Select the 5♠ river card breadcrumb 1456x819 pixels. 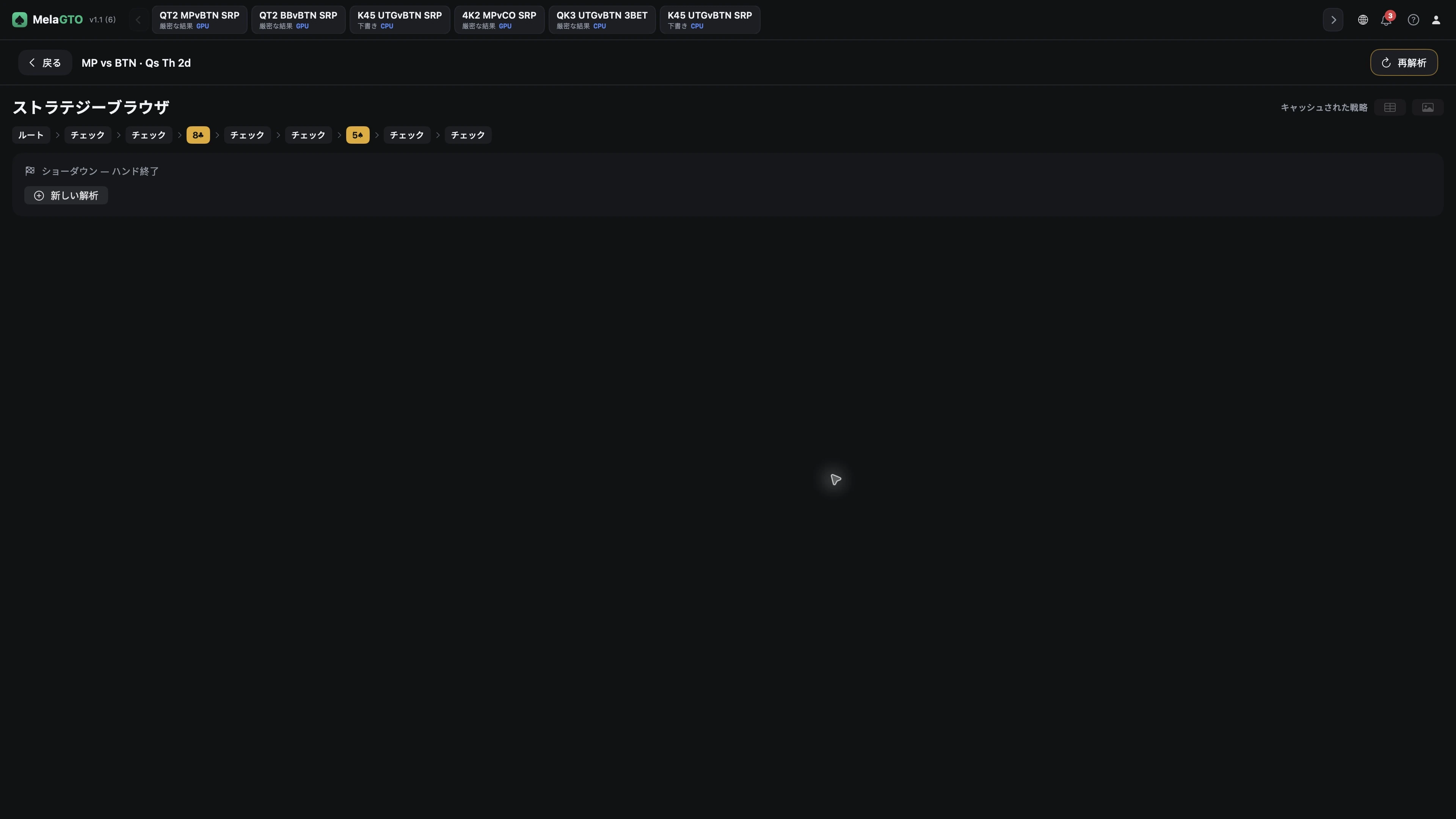click(x=358, y=135)
